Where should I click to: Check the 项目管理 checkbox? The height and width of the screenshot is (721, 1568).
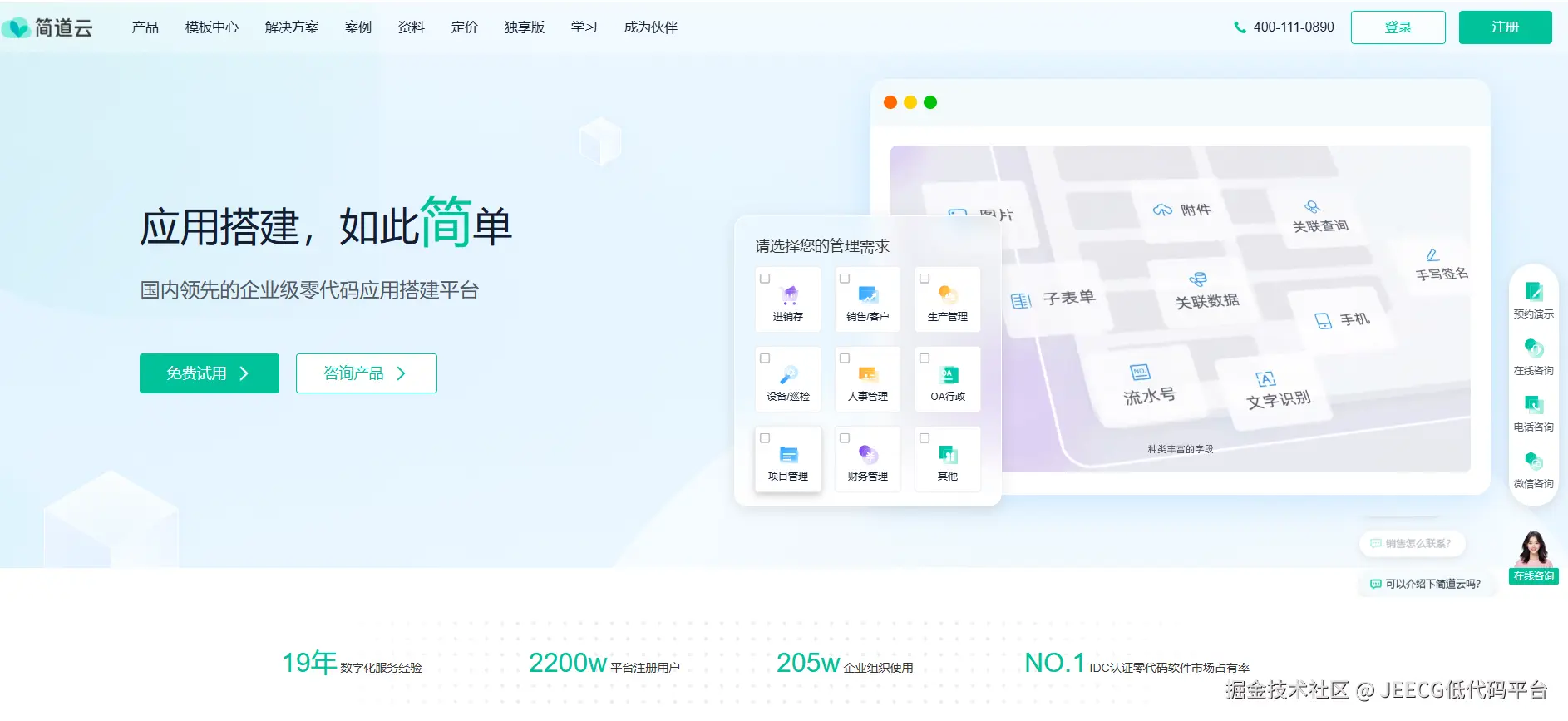tap(765, 438)
